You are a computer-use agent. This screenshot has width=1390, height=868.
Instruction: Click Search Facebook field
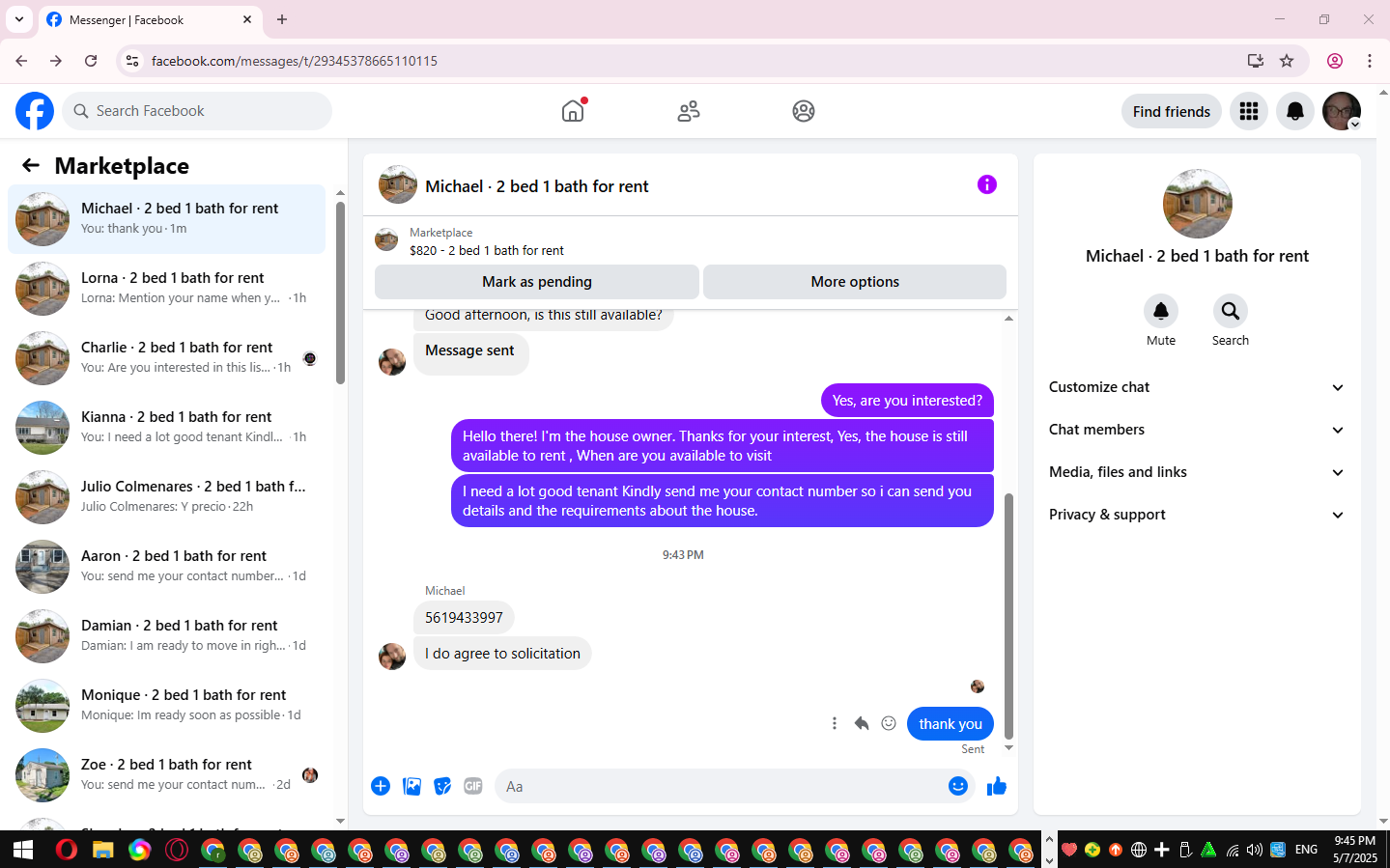pyautogui.click(x=197, y=111)
